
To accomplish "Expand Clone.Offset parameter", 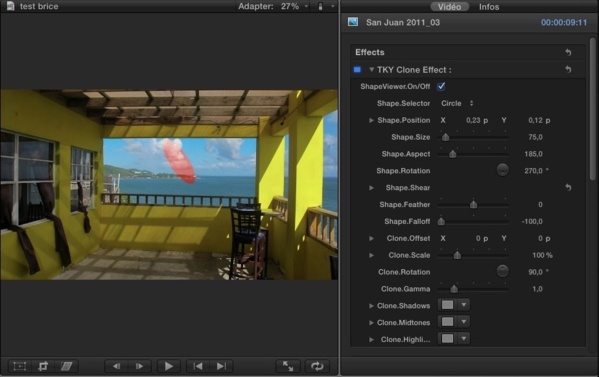I will 371,238.
